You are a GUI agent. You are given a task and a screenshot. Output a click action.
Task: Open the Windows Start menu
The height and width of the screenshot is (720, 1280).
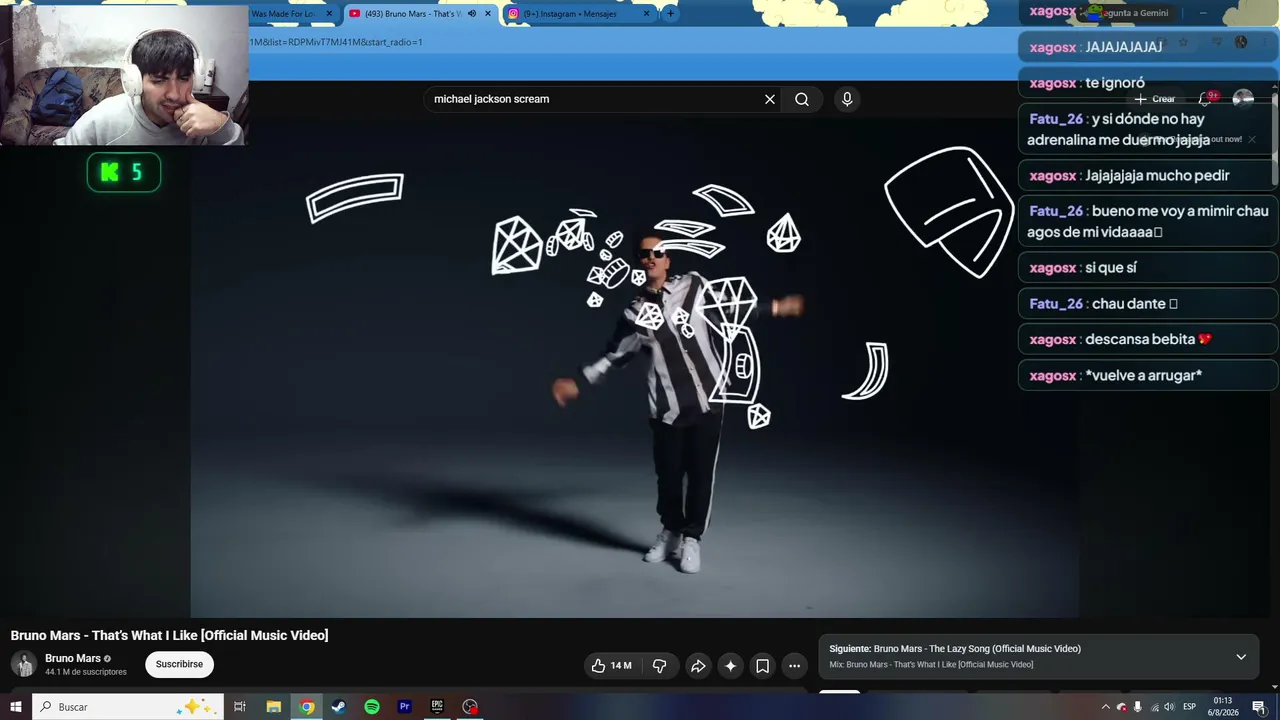click(x=15, y=707)
